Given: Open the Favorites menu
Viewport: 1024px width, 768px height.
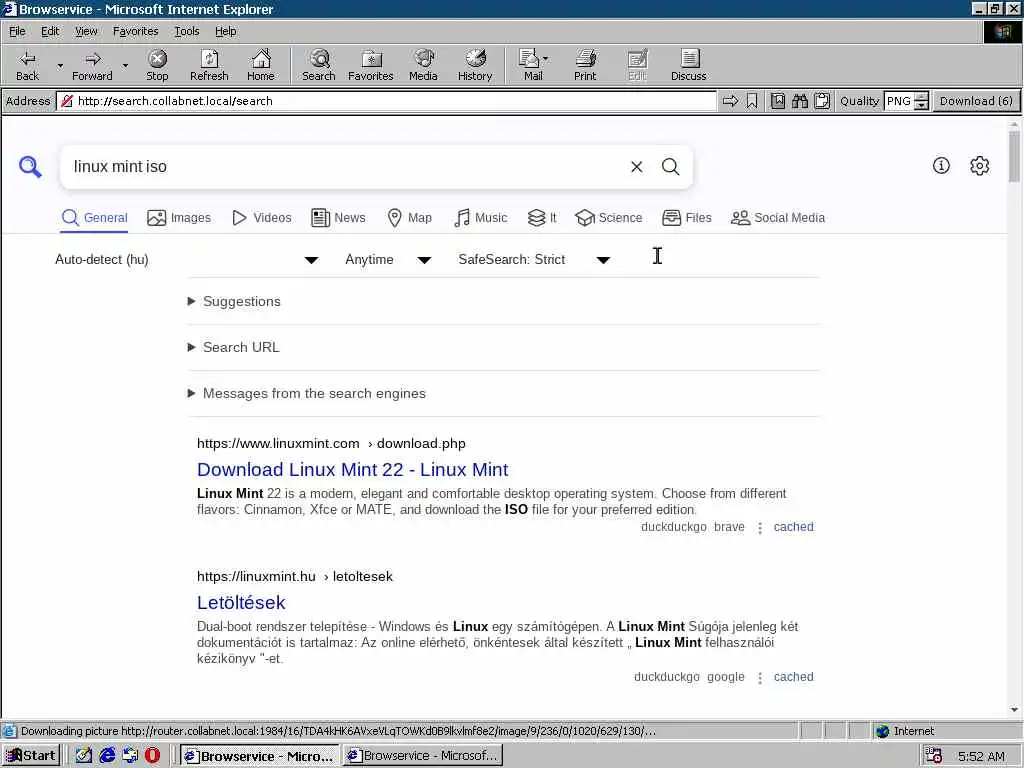Looking at the screenshot, I should click(135, 31).
